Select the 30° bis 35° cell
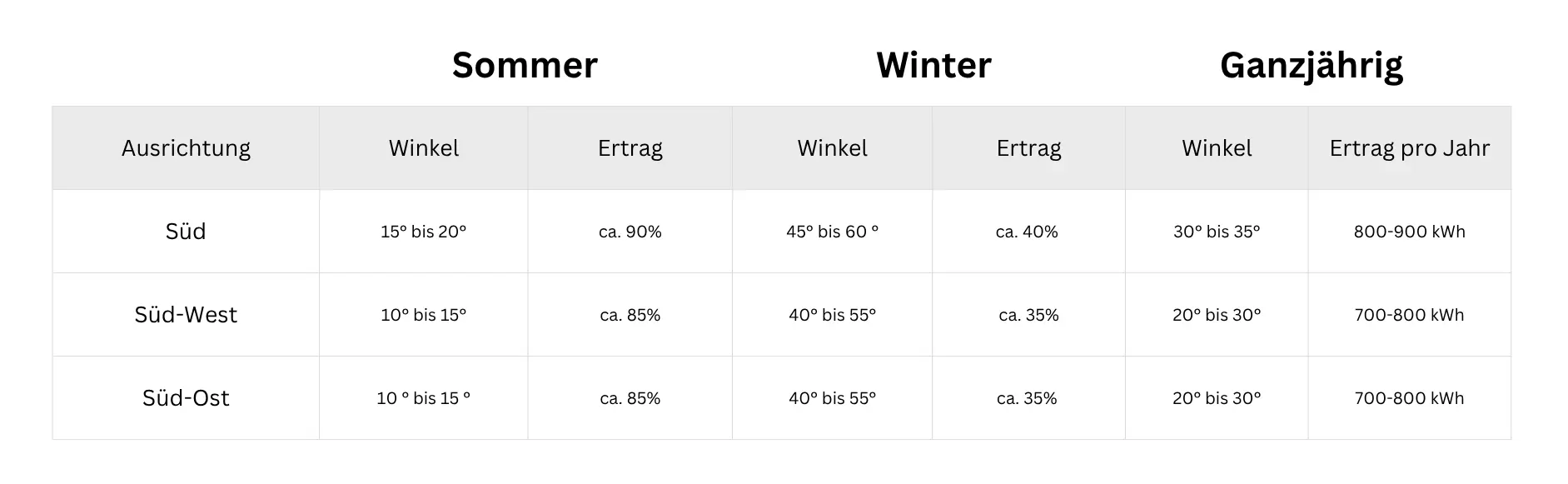1568x484 pixels. [1217, 232]
